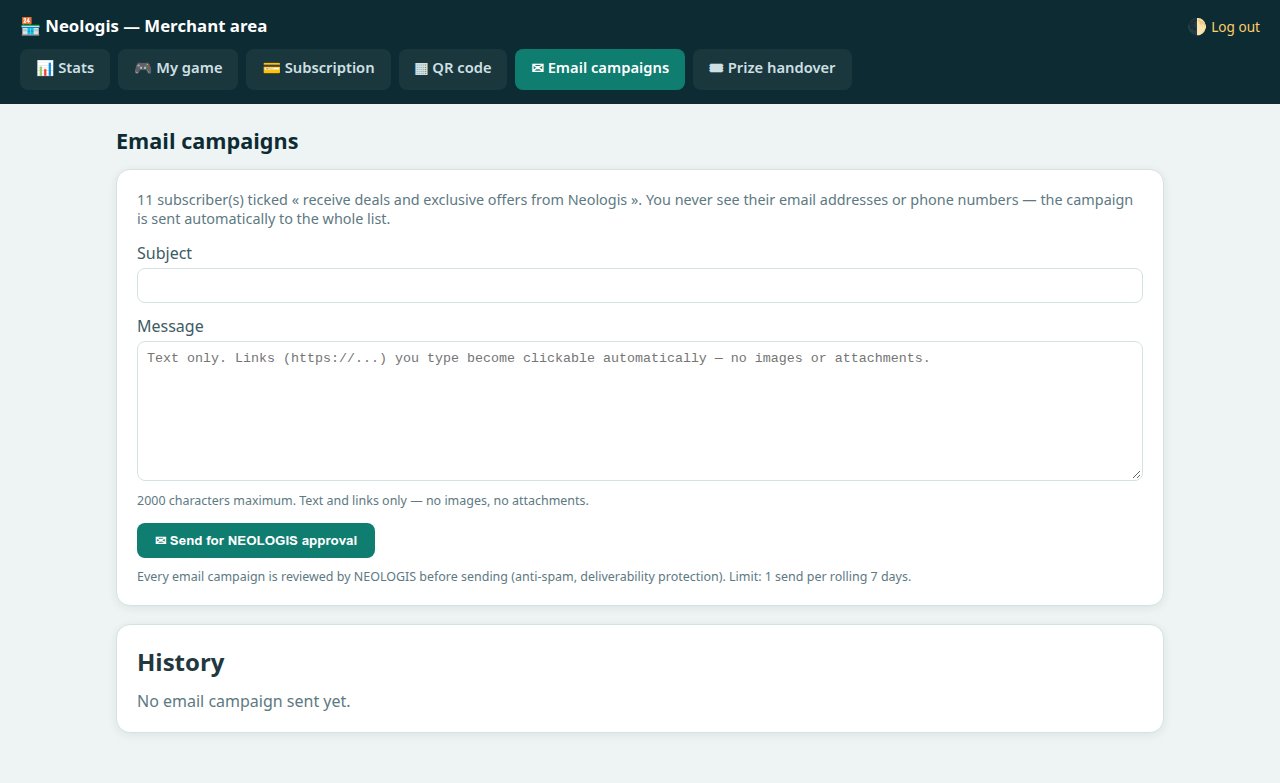Image resolution: width=1280 pixels, height=783 pixels.
Task: Send campaign for NEOLOGIS approval
Action: 256,540
